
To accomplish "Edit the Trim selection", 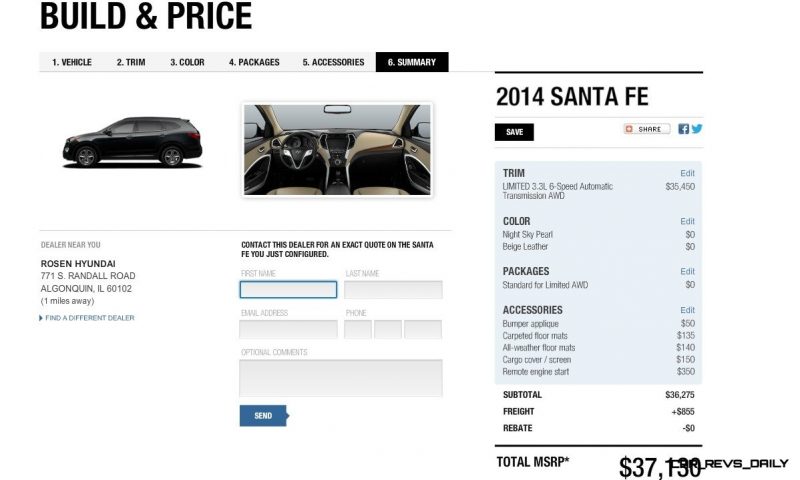I will (x=687, y=173).
